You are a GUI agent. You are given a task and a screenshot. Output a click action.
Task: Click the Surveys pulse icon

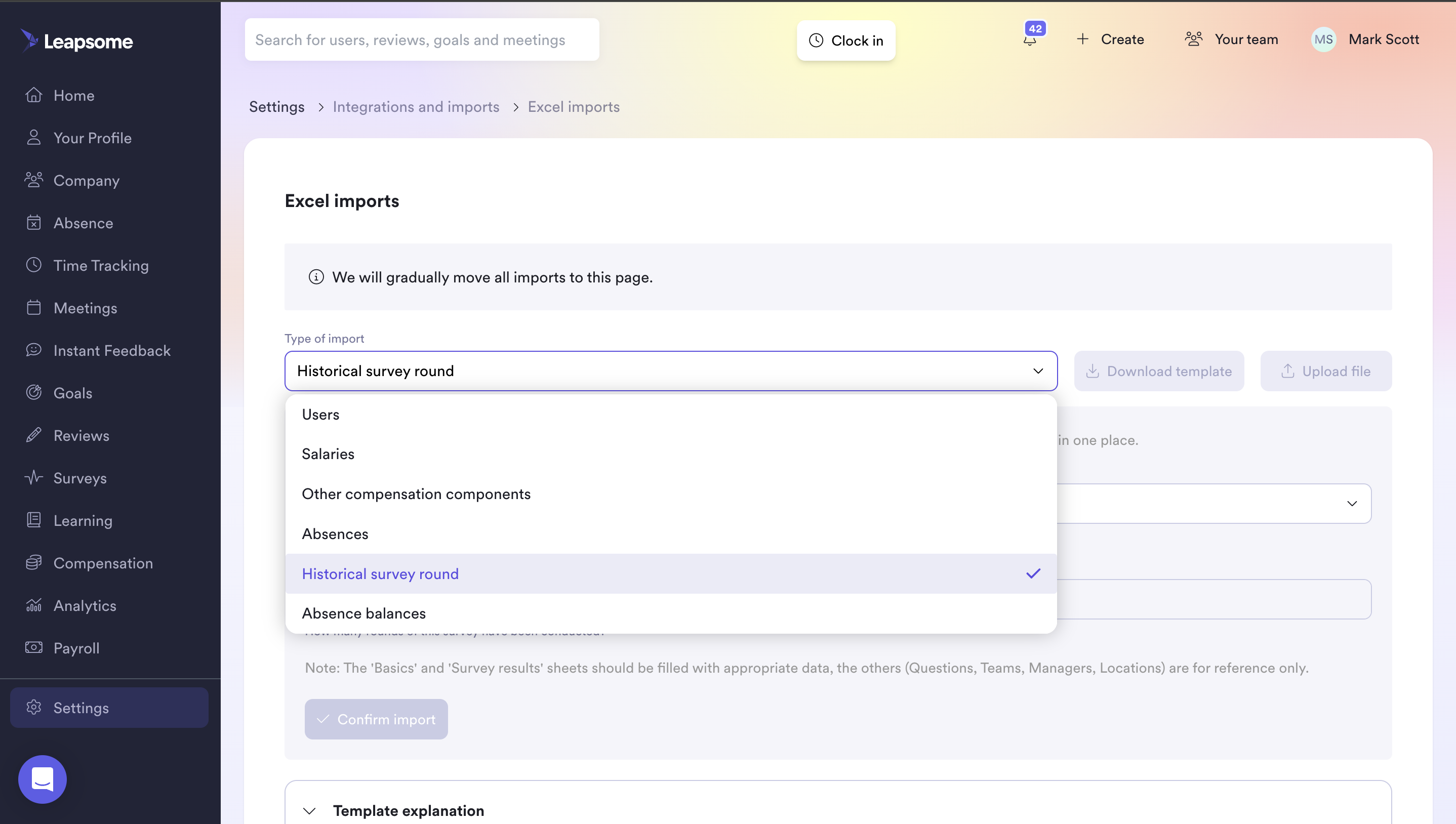tap(34, 478)
